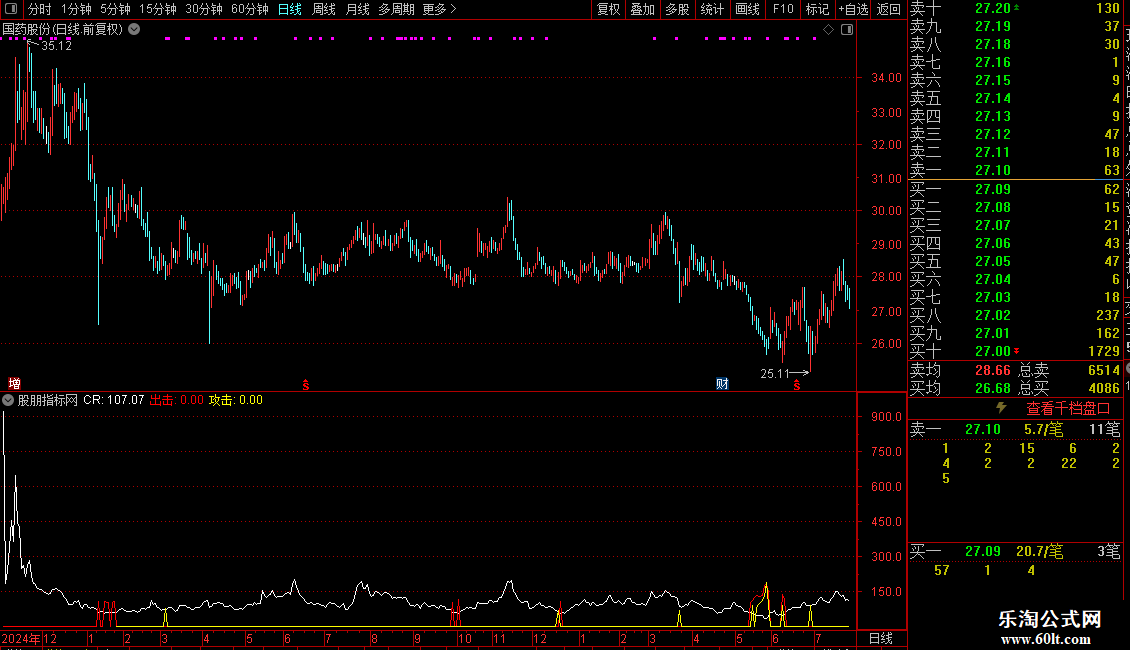
Task: Open 多周期 multi-period view
Action: [x=396, y=9]
